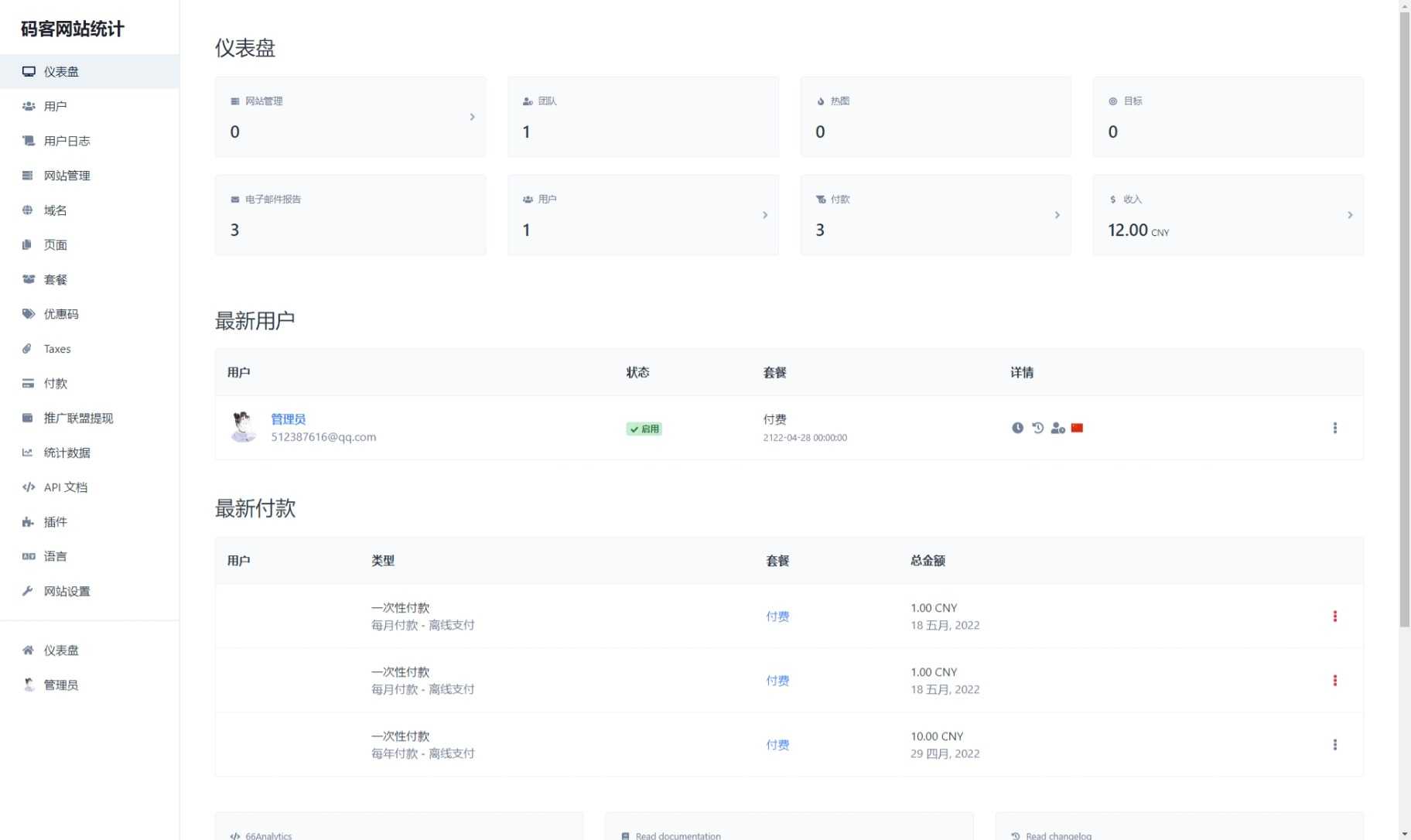Open 用户日志 via its scroll icon

29,141
